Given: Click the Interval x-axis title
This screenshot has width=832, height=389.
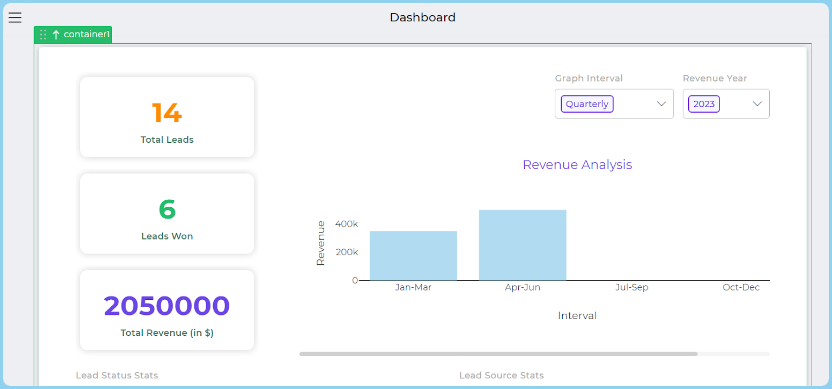Looking at the screenshot, I should pyautogui.click(x=577, y=316).
